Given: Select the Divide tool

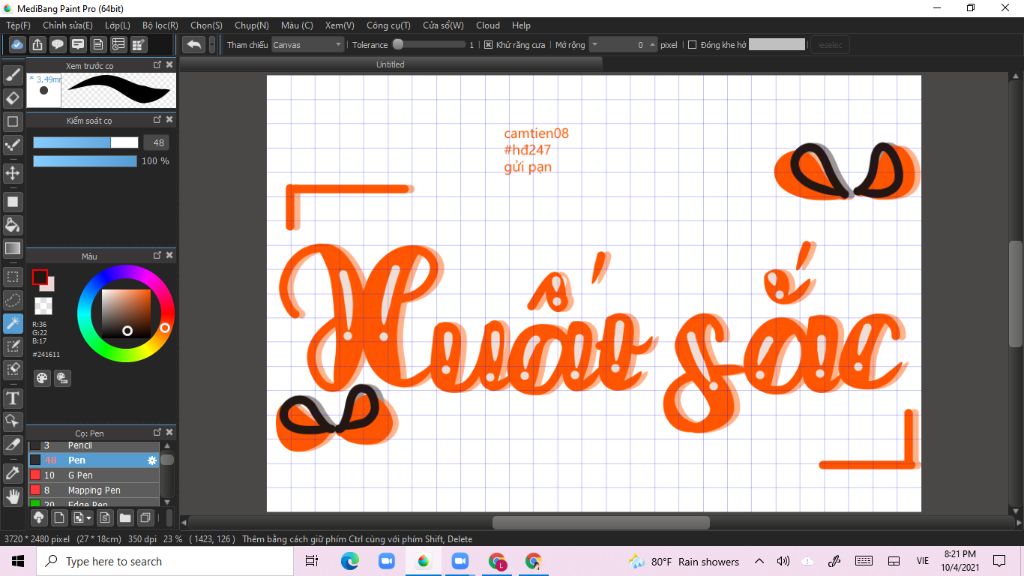Looking at the screenshot, I should (x=12, y=445).
